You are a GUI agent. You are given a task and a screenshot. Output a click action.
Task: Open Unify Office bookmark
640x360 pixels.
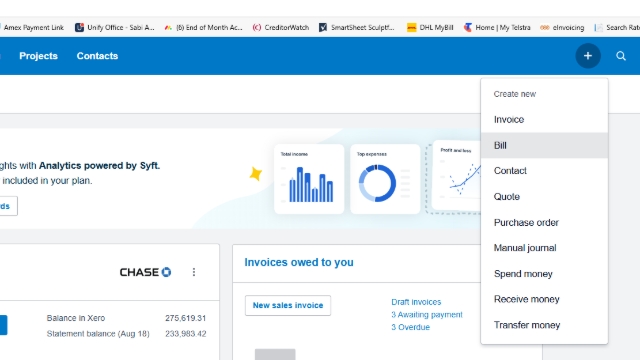[x=115, y=27]
